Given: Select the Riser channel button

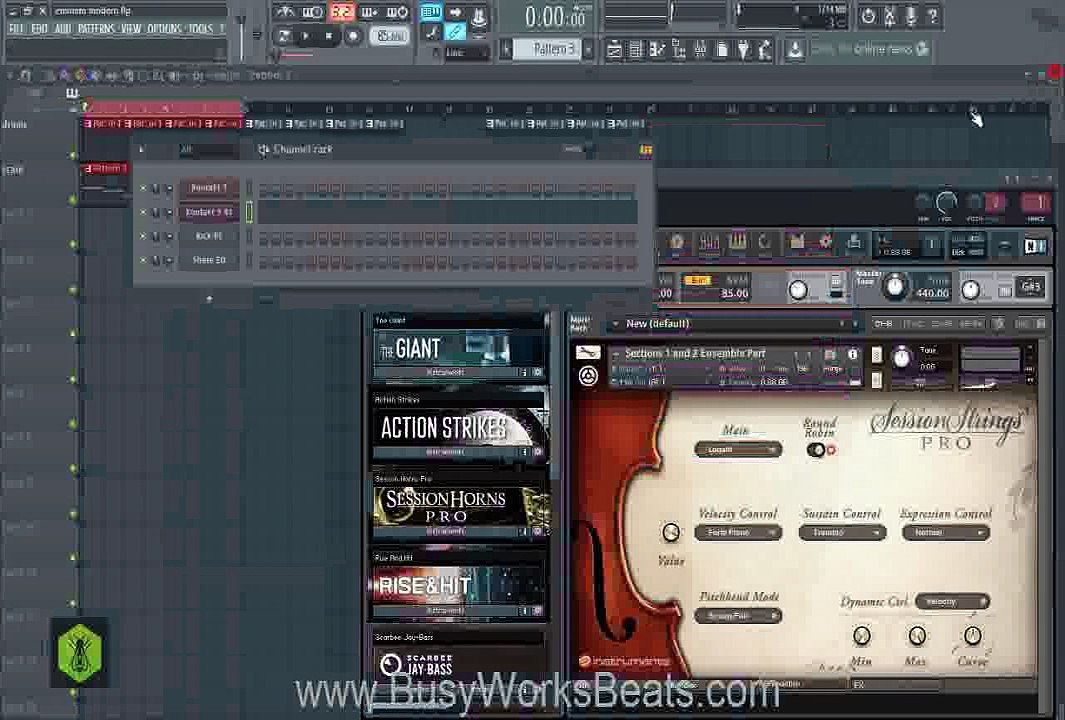Looking at the screenshot, I should coord(209,260).
